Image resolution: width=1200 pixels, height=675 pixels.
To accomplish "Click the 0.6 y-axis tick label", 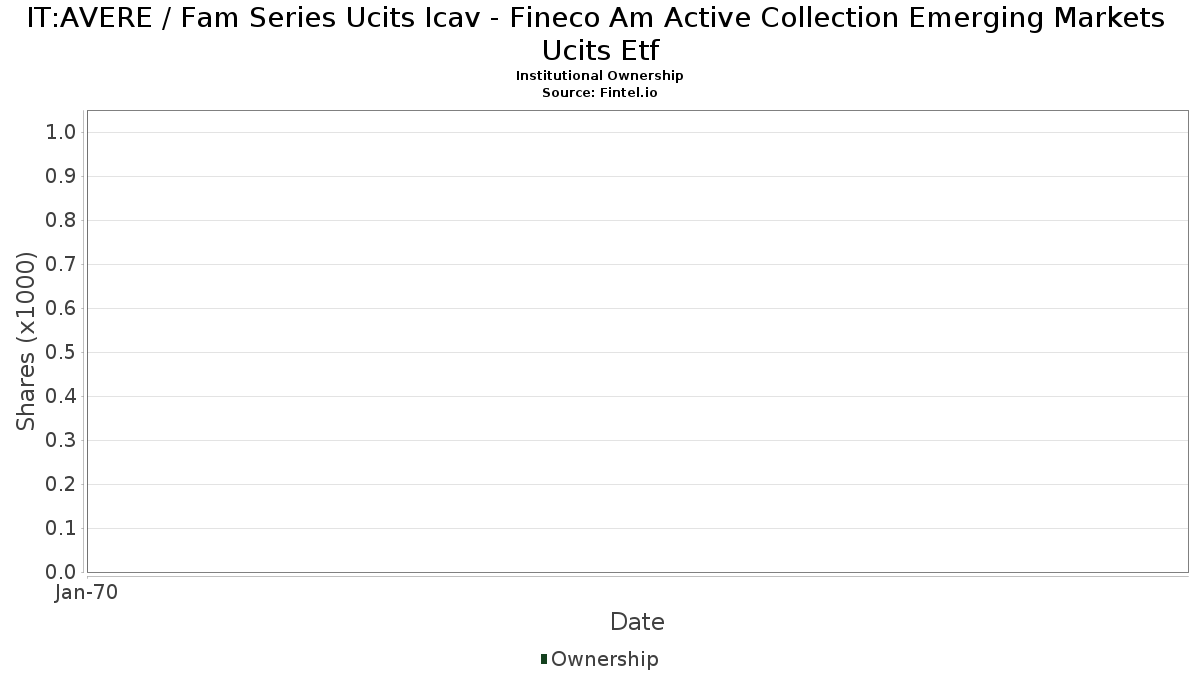I will pos(61,309).
